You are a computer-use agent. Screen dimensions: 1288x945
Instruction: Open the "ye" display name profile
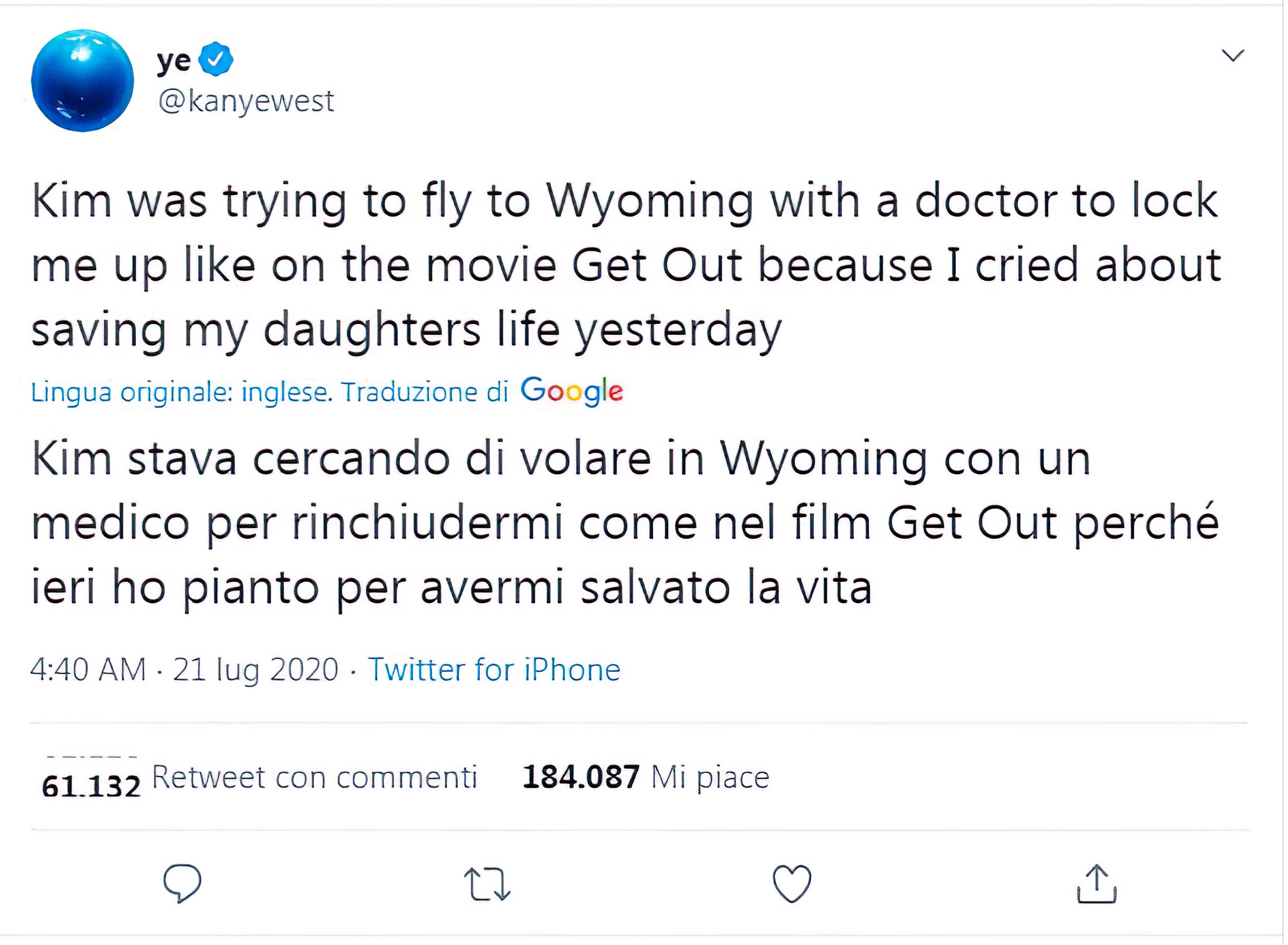(x=173, y=60)
